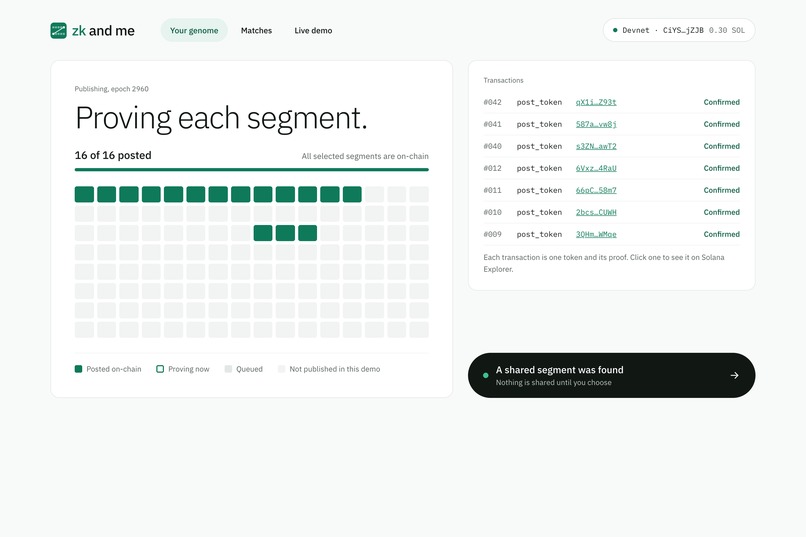The image size is (806, 537).
Task: Click Confirmed status of transaction #042
Action: click(721, 102)
